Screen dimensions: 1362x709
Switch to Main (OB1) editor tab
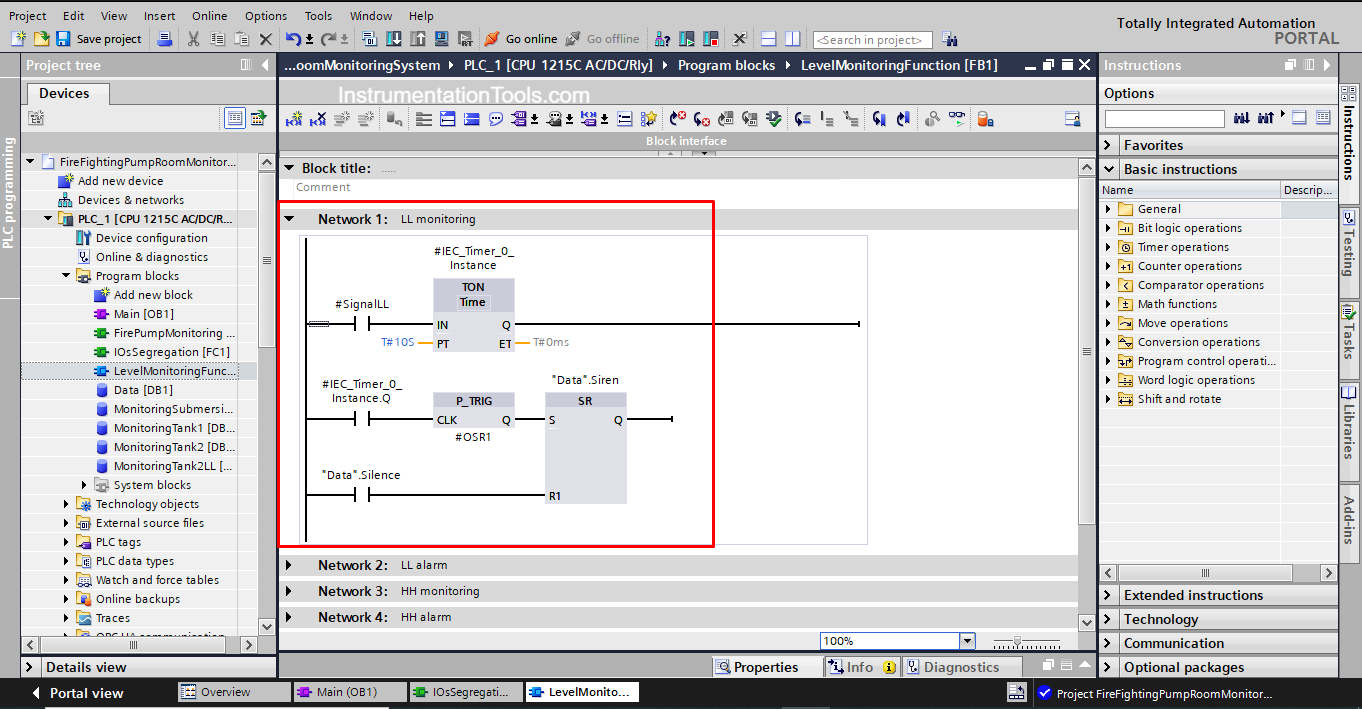pyautogui.click(x=350, y=692)
